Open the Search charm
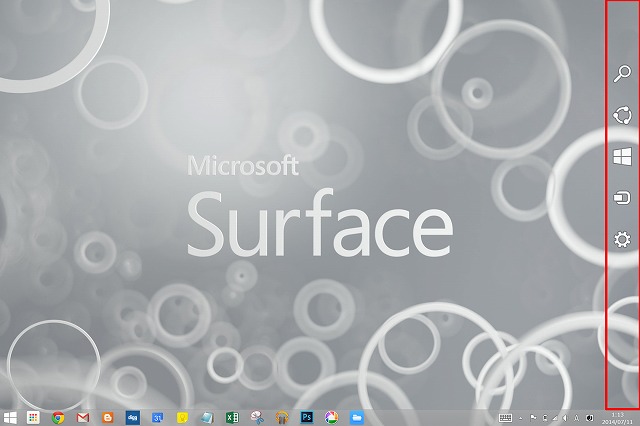Viewport: 640px width, 426px height. click(622, 74)
